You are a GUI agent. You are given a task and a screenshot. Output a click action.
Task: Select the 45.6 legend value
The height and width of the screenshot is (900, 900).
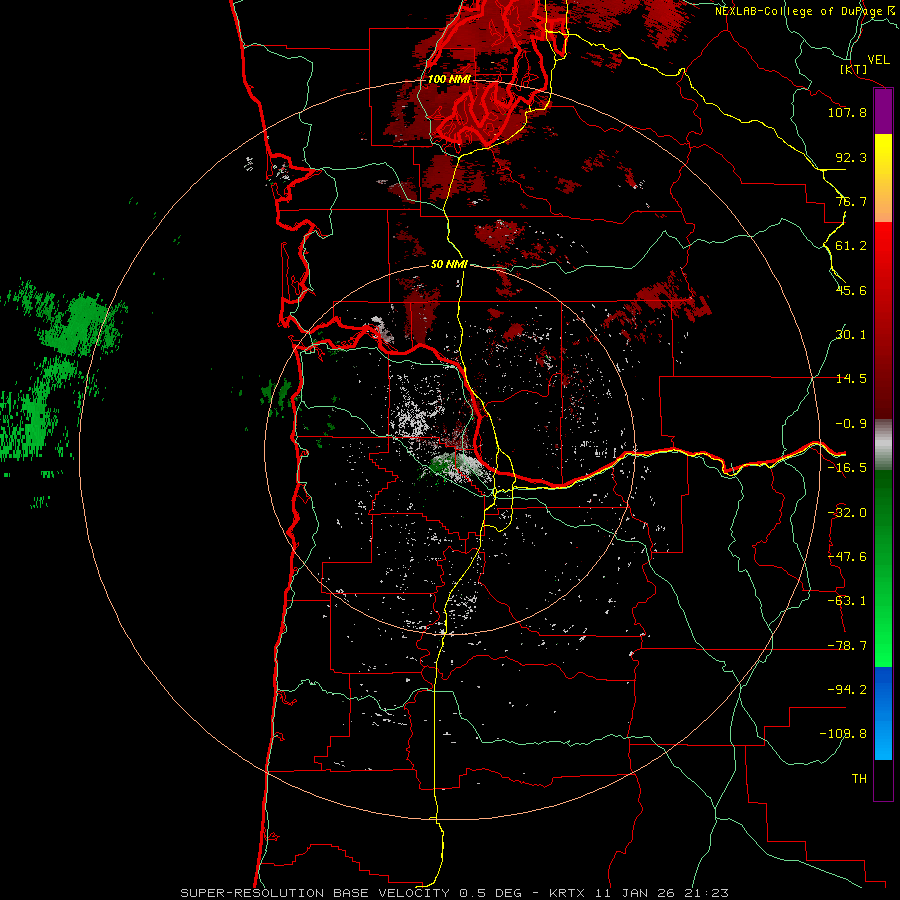click(851, 290)
